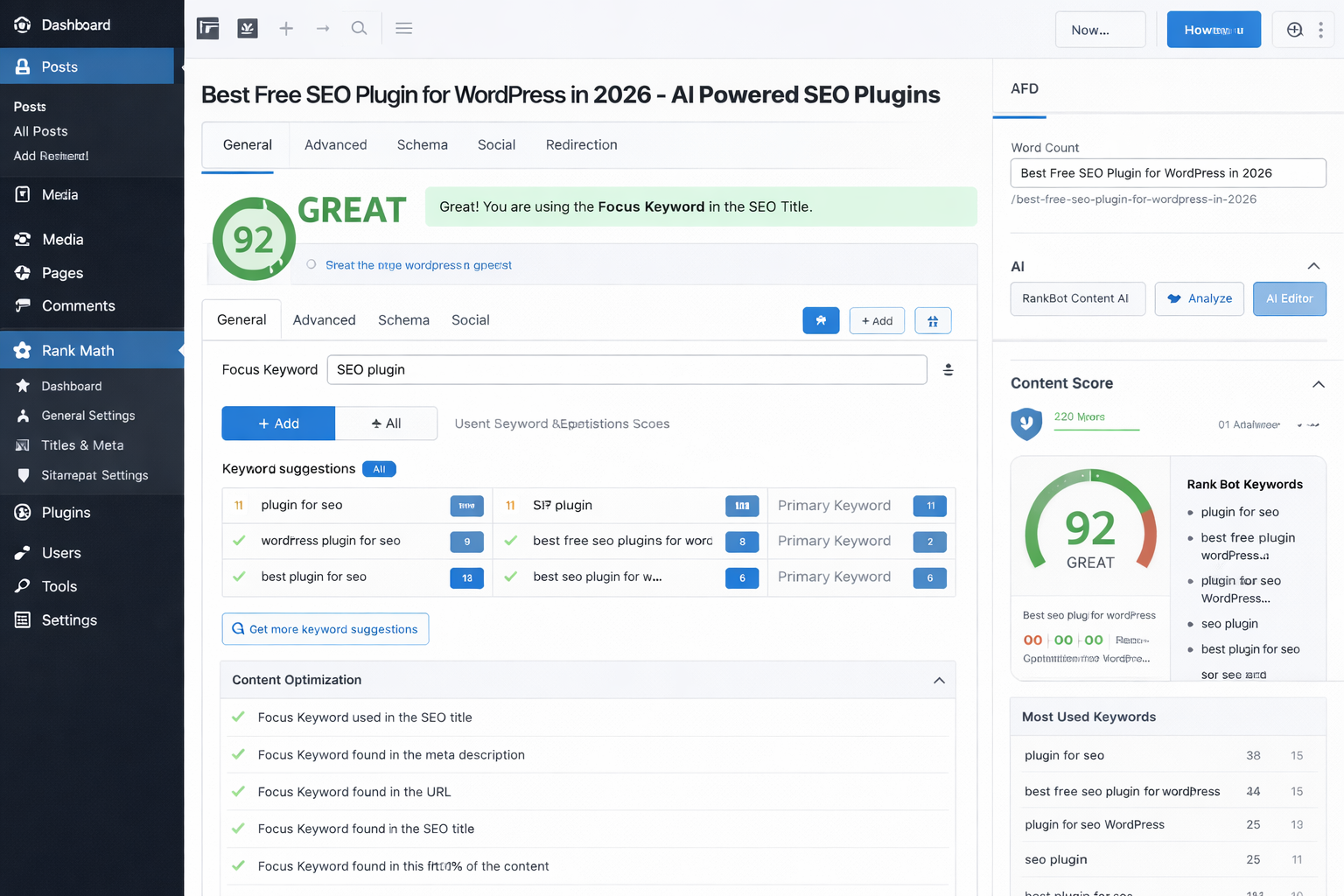Collapse the Rank Math sidebar menu arrow
The width and height of the screenshot is (1344, 896).
coord(180,350)
